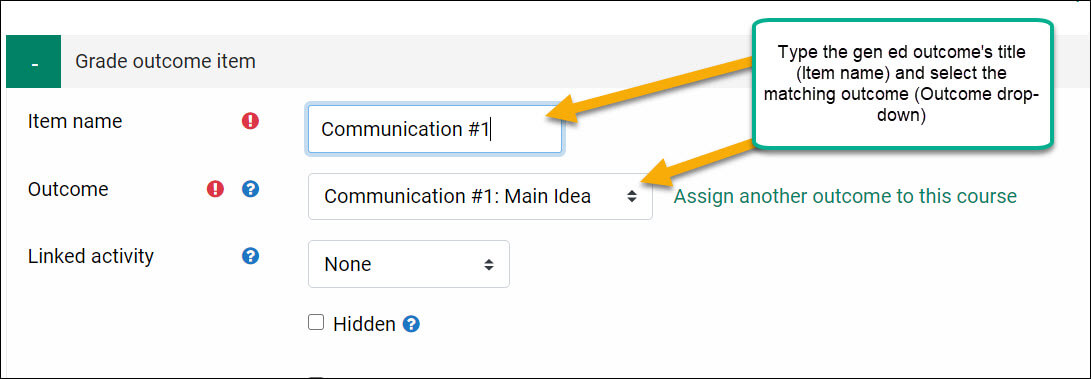
Task: Click the red required icon beside Outcome
Action: [x=216, y=188]
